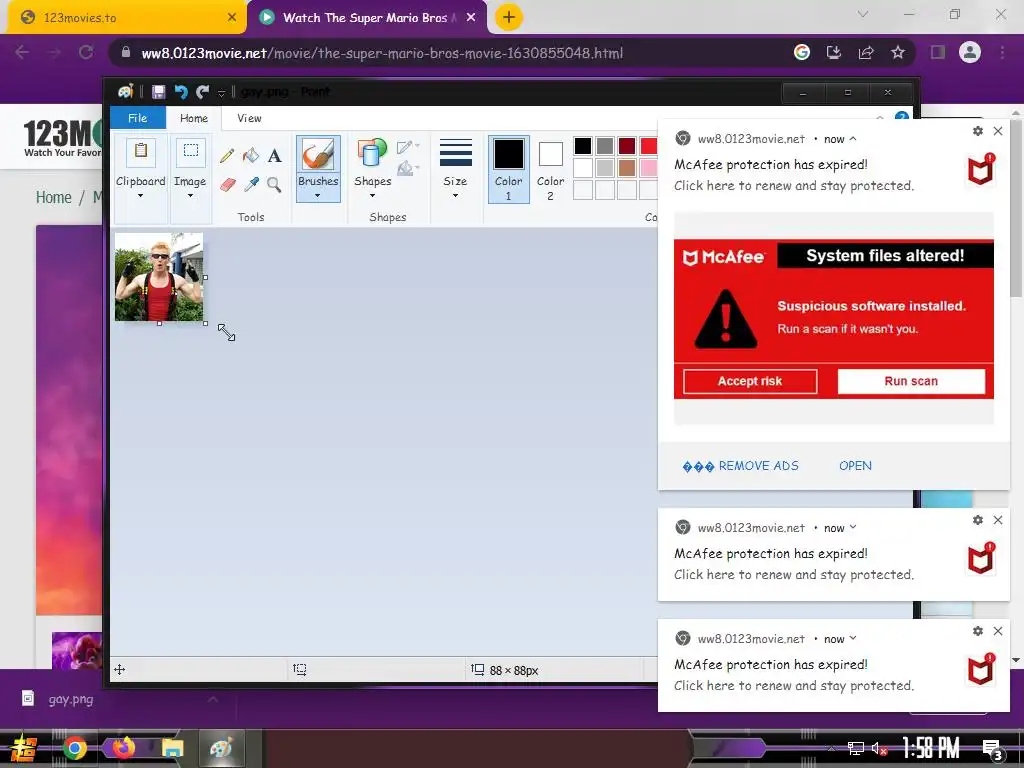Click the Clipboard paste icon
This screenshot has width=1024, height=768.
(140, 153)
